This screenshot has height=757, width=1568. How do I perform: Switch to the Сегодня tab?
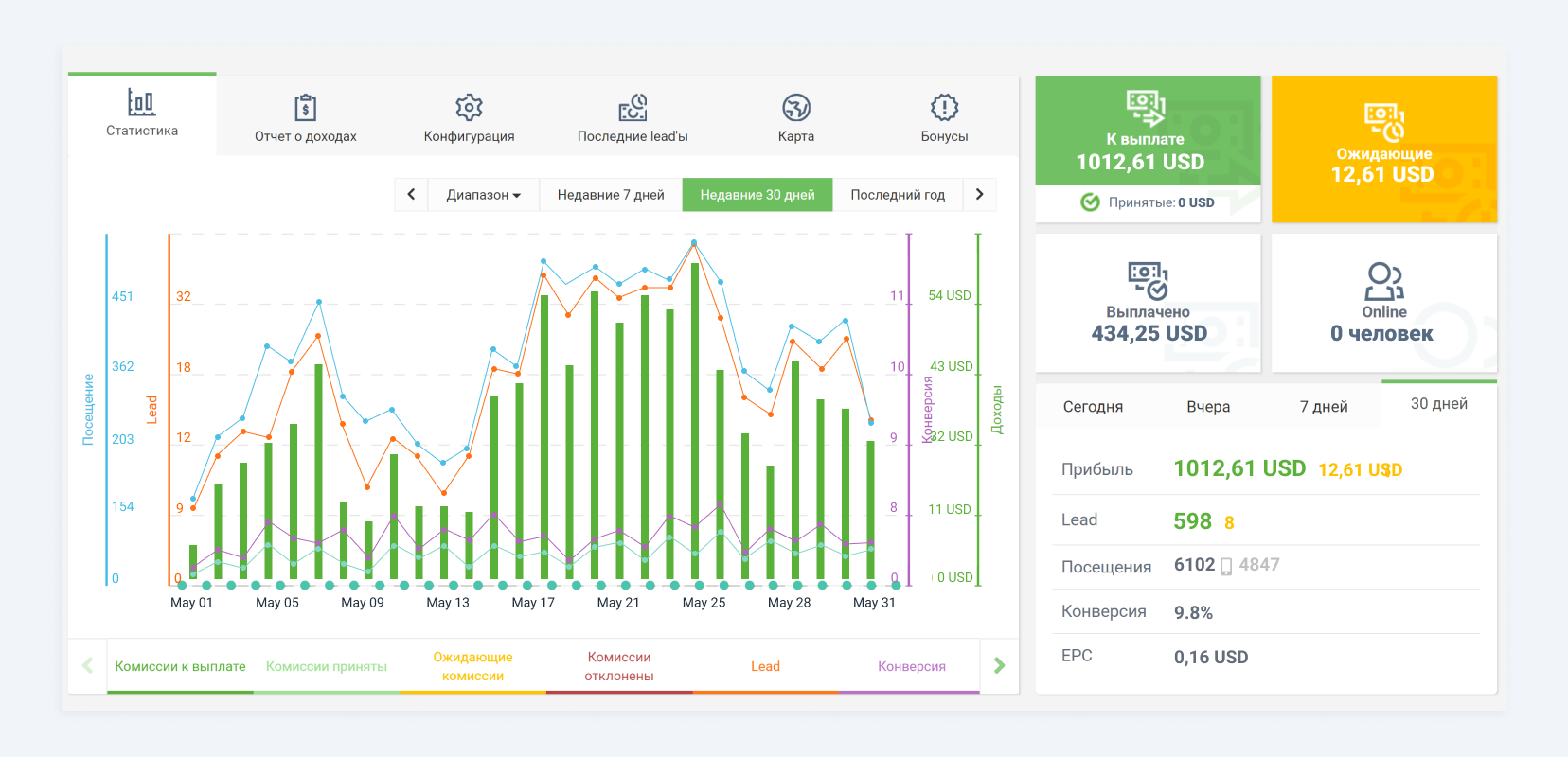(1093, 406)
